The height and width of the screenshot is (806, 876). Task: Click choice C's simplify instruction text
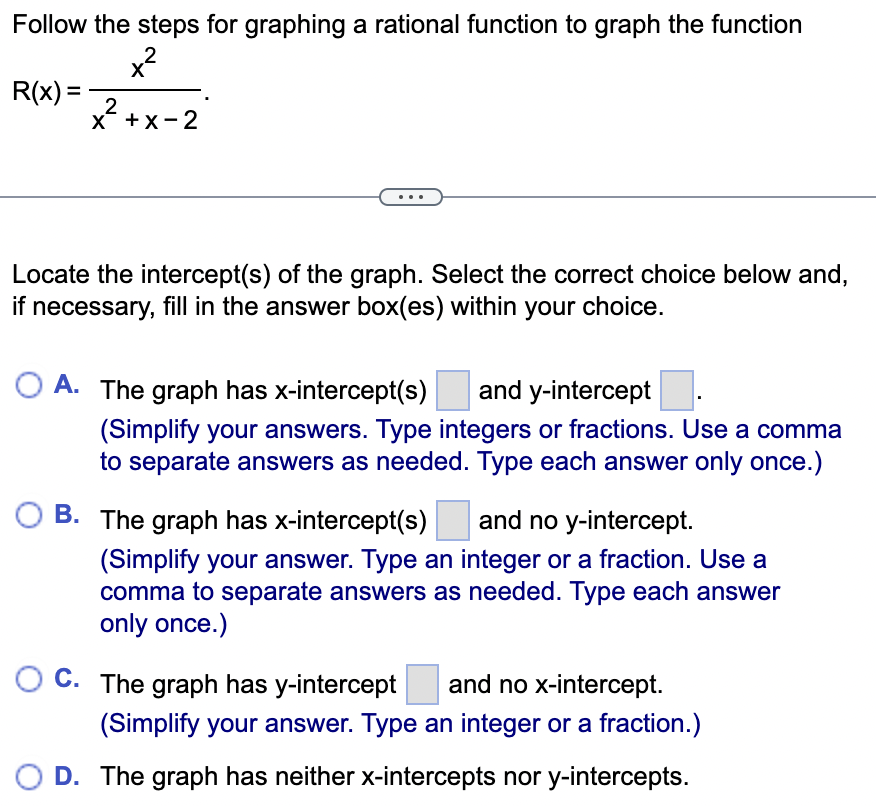tap(400, 723)
